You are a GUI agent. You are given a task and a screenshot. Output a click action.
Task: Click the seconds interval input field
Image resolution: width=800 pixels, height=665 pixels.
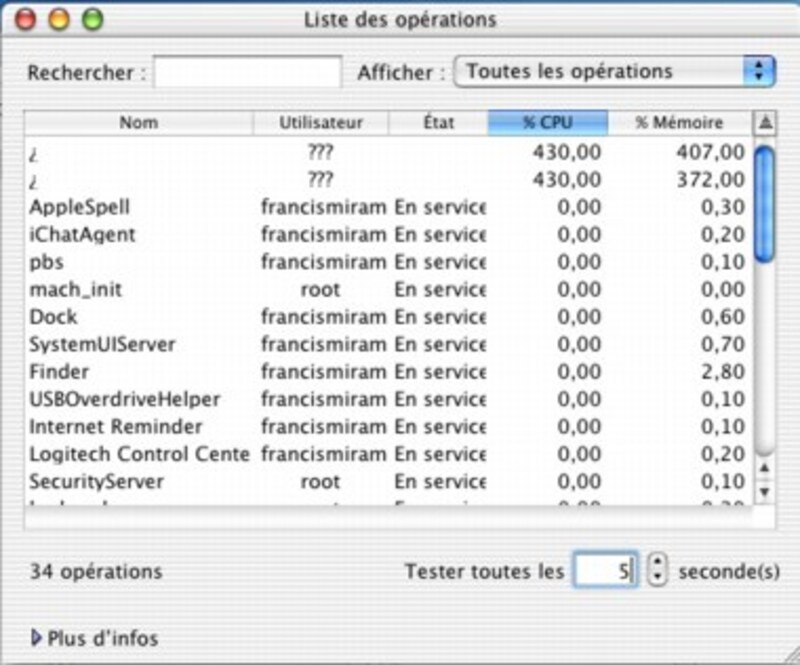click(x=605, y=570)
